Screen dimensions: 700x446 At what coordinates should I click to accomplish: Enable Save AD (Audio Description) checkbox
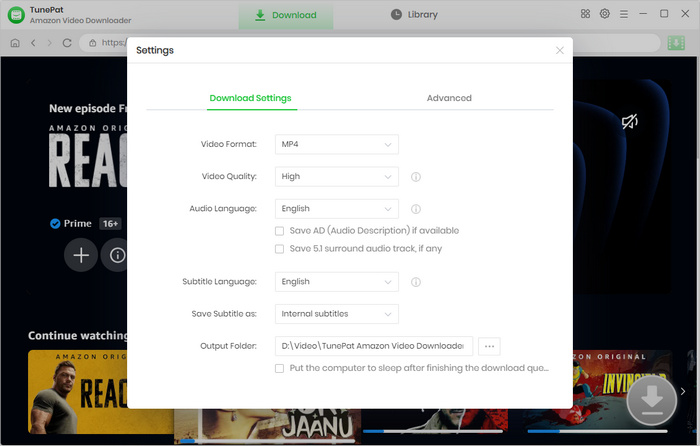(x=280, y=231)
